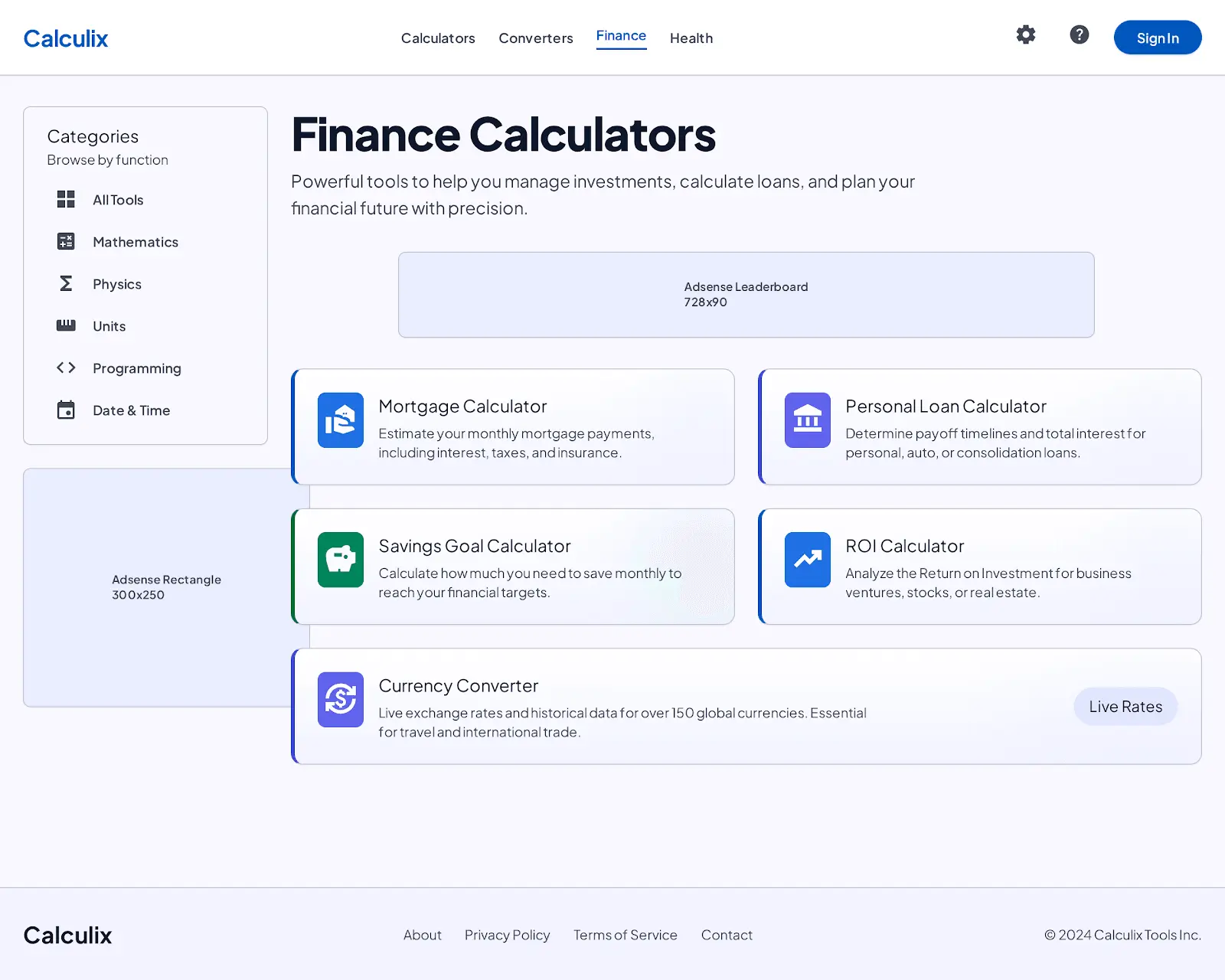This screenshot has height=980, width=1225.
Task: Select Programming category label
Action: coord(137,368)
